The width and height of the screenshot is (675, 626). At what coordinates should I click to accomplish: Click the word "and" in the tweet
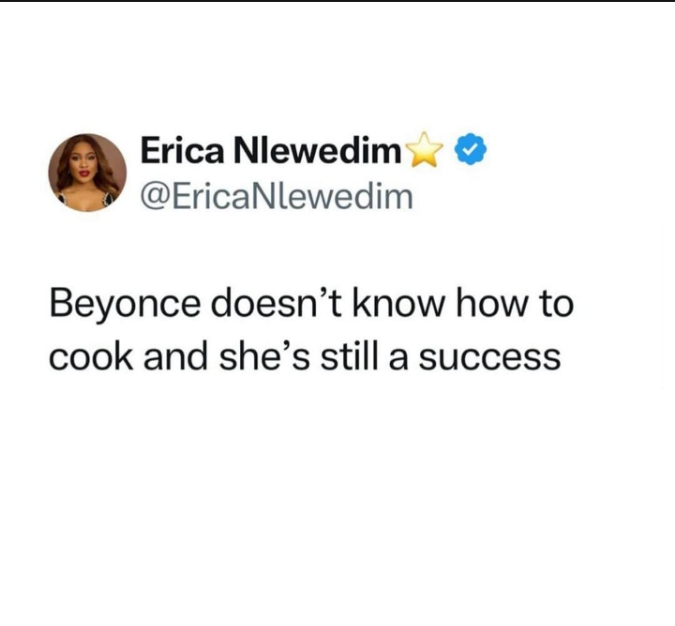click(x=176, y=356)
